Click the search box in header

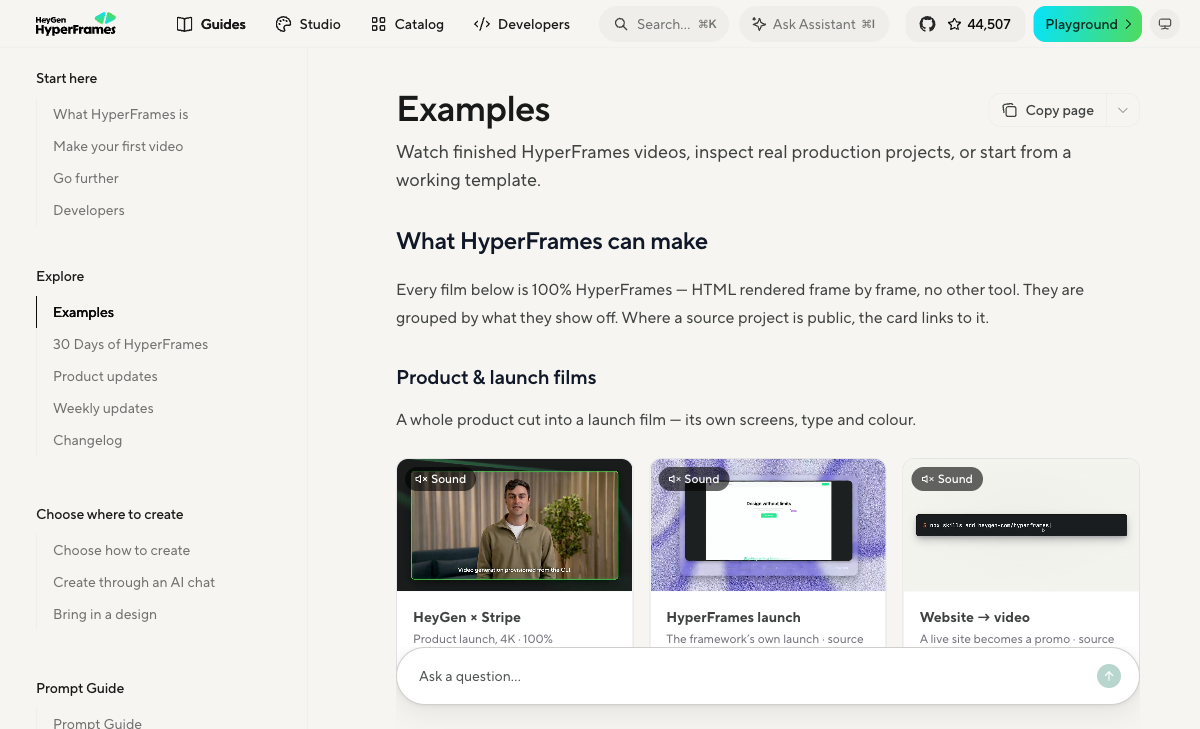pyautogui.click(x=664, y=24)
